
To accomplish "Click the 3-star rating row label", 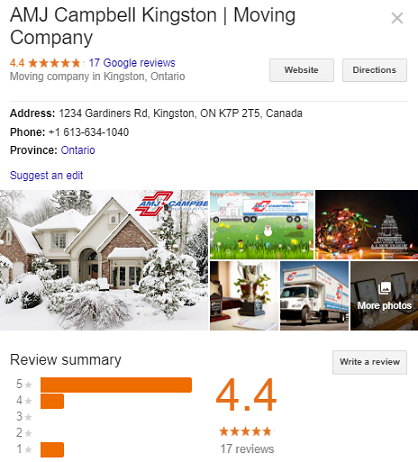I will click(x=24, y=417).
